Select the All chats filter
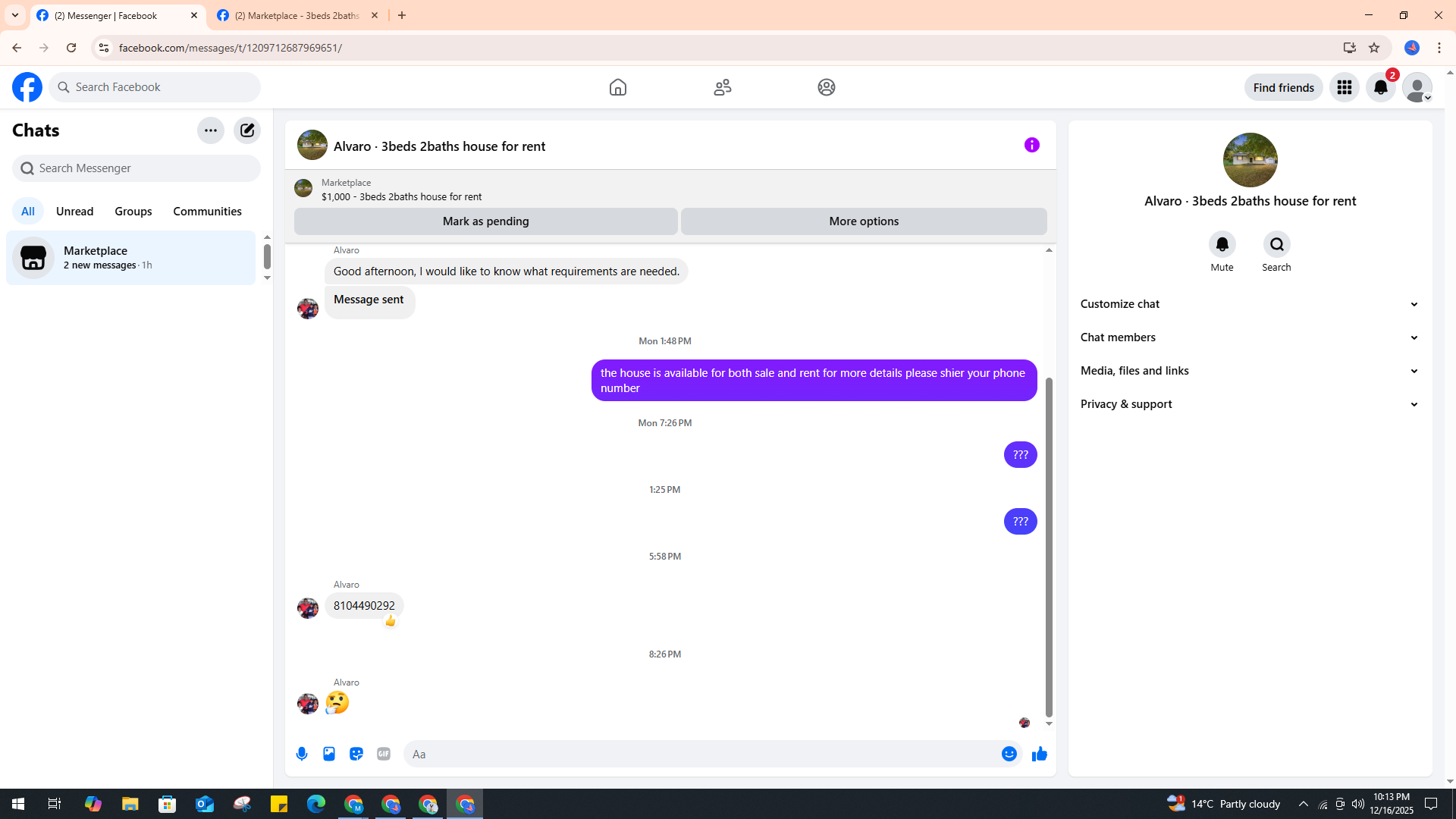Image resolution: width=1456 pixels, height=819 pixels. point(28,212)
